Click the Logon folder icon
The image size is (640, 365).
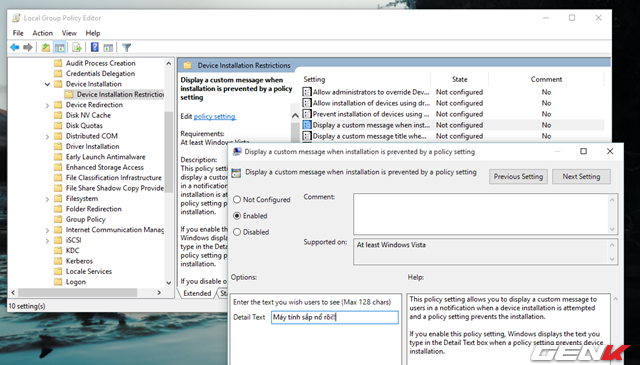58,282
